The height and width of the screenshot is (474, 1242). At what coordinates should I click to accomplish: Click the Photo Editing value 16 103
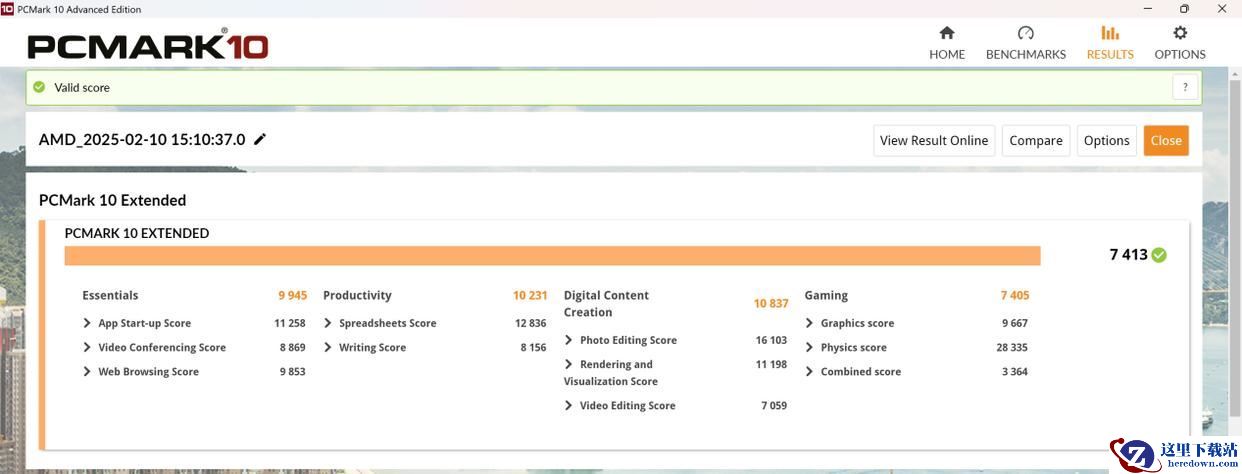pyautogui.click(x=771, y=340)
